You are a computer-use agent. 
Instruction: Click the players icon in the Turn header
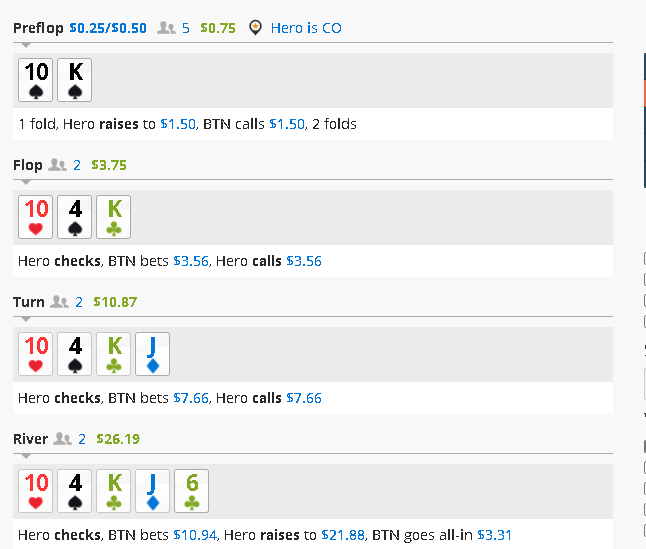[x=59, y=301]
